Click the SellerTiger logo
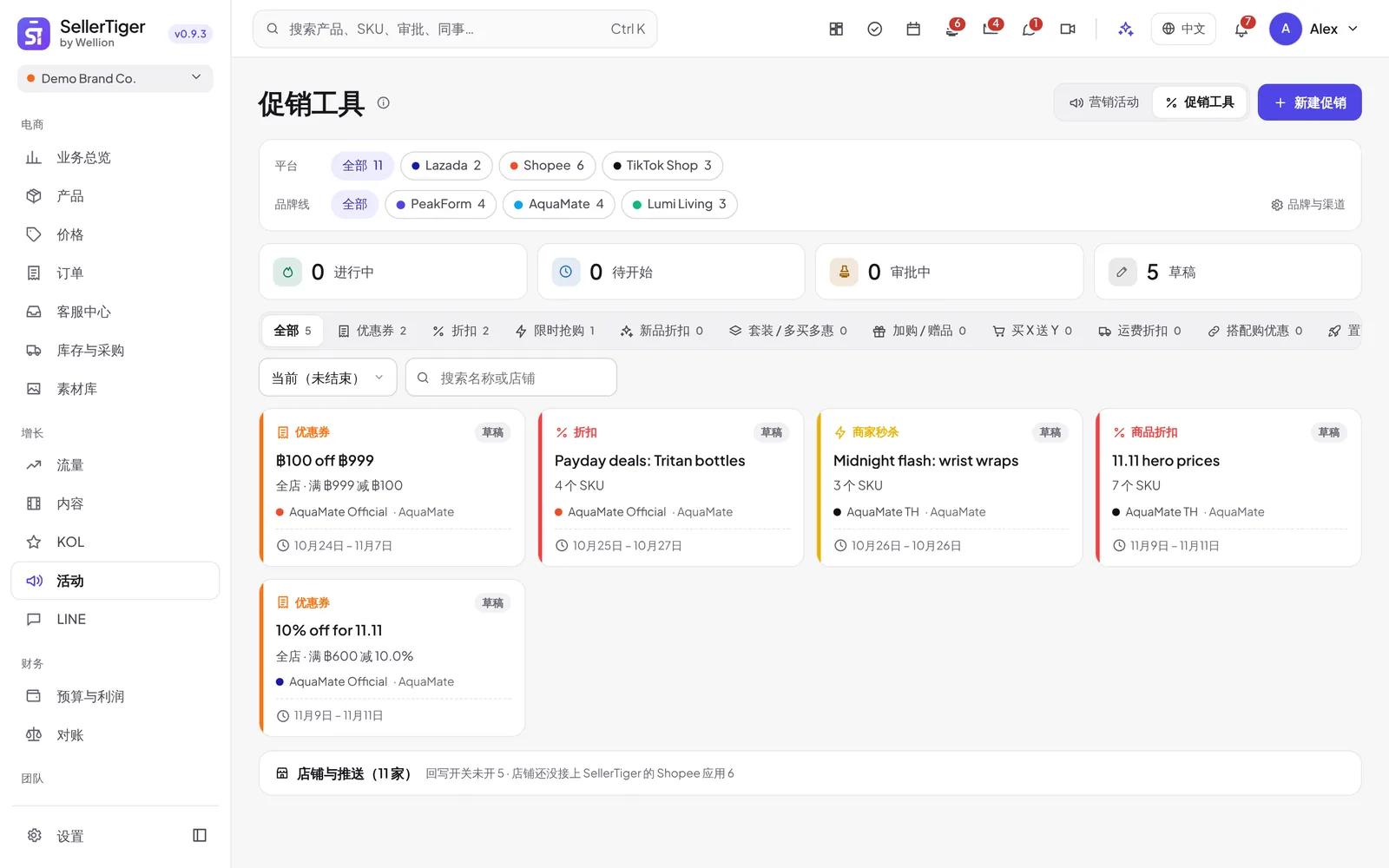Viewport: 1389px width, 868px height. tap(34, 34)
